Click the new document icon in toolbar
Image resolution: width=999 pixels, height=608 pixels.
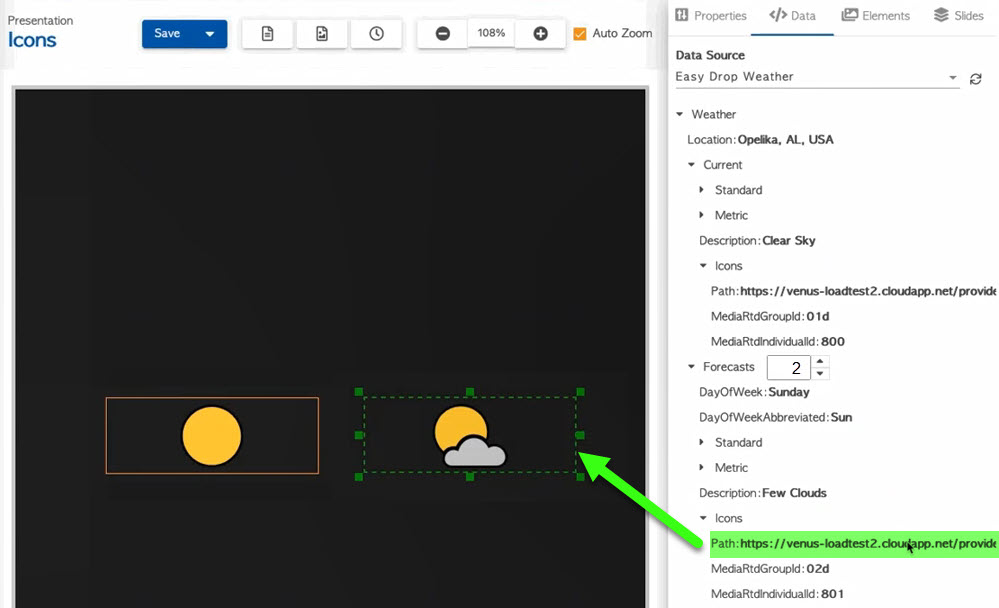click(267, 34)
